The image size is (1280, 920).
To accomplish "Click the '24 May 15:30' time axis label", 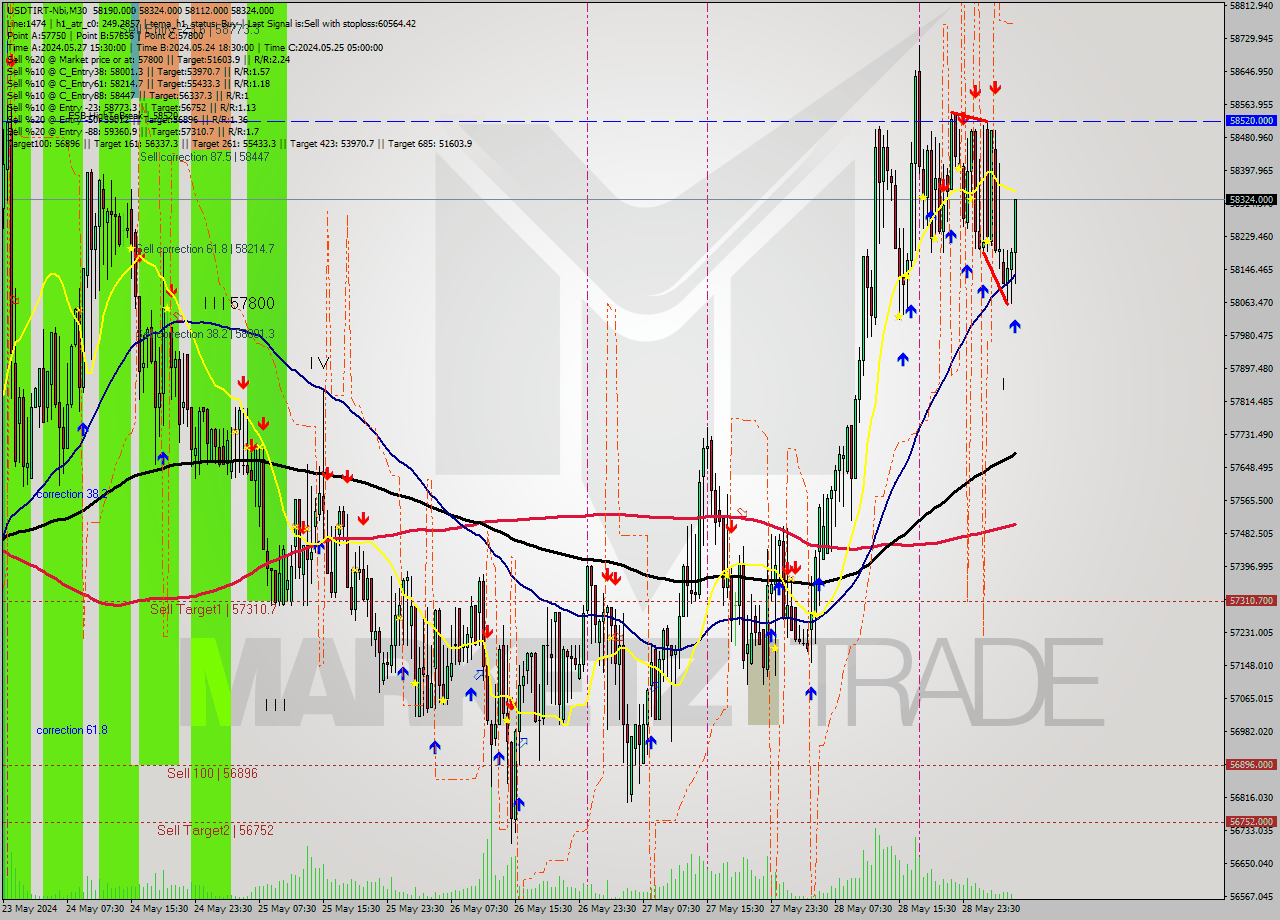I will coord(159,909).
